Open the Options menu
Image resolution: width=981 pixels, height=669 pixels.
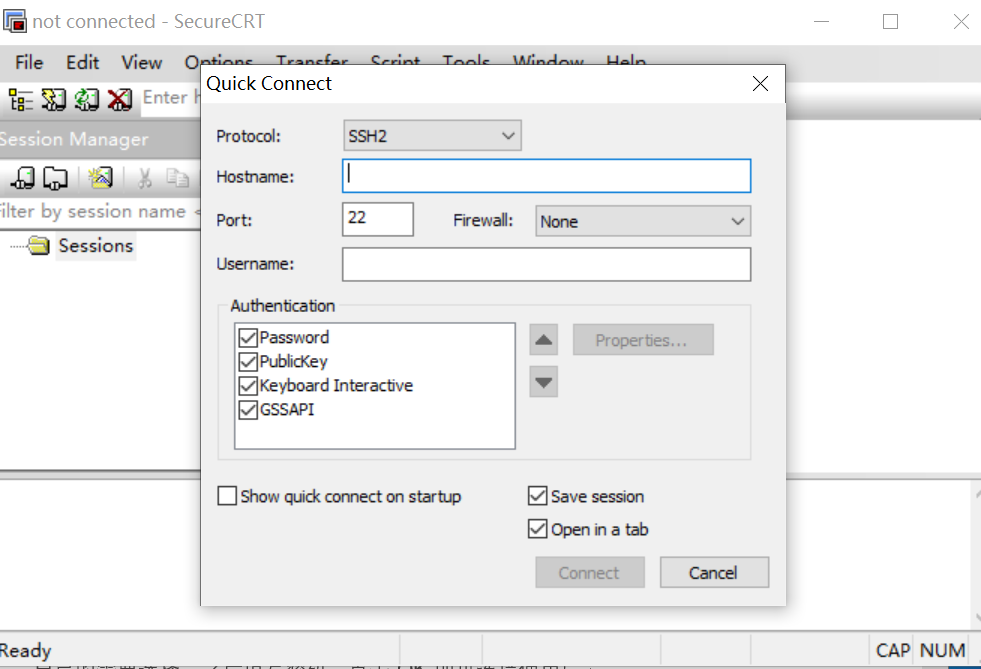[219, 63]
